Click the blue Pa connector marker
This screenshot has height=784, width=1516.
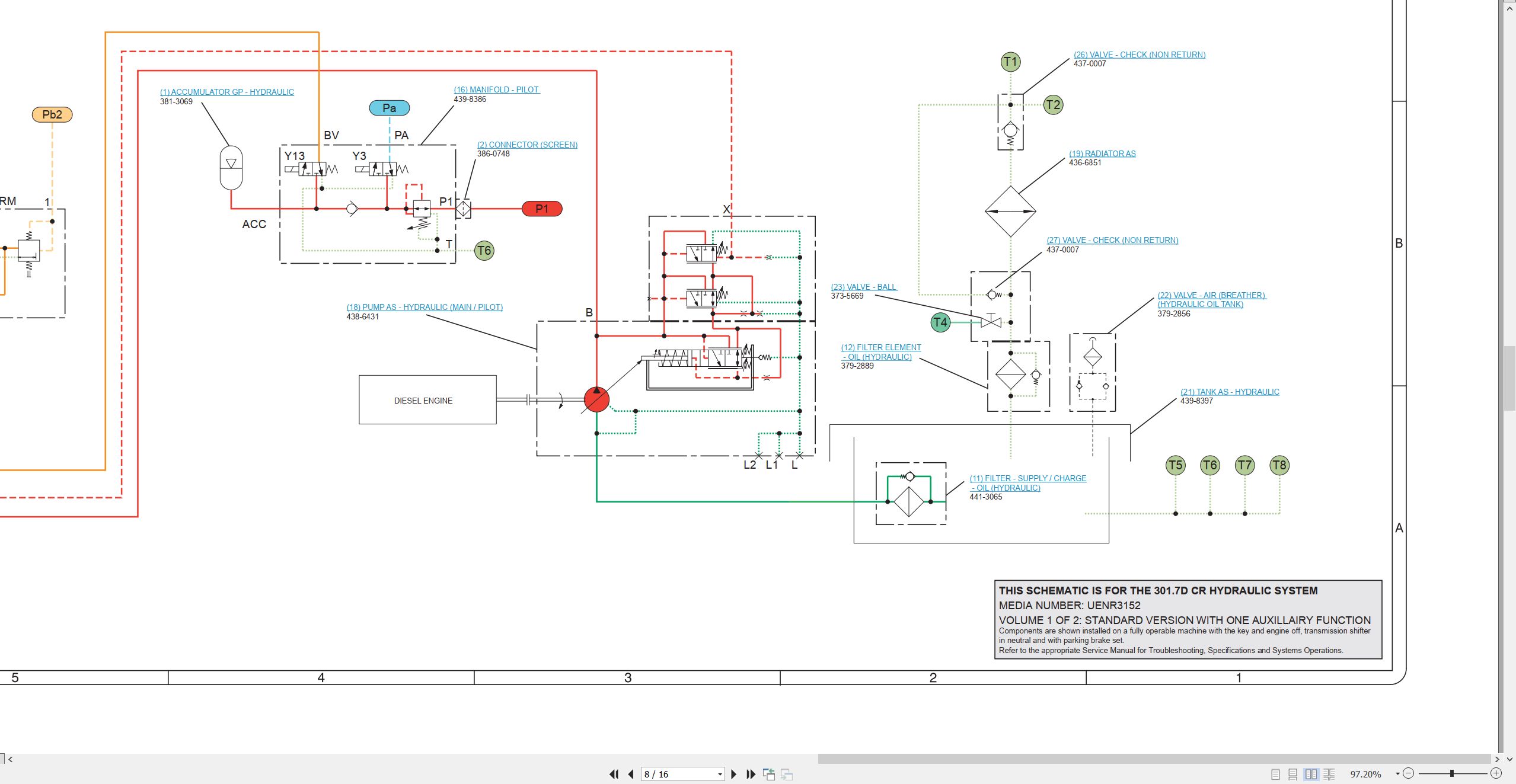click(390, 108)
